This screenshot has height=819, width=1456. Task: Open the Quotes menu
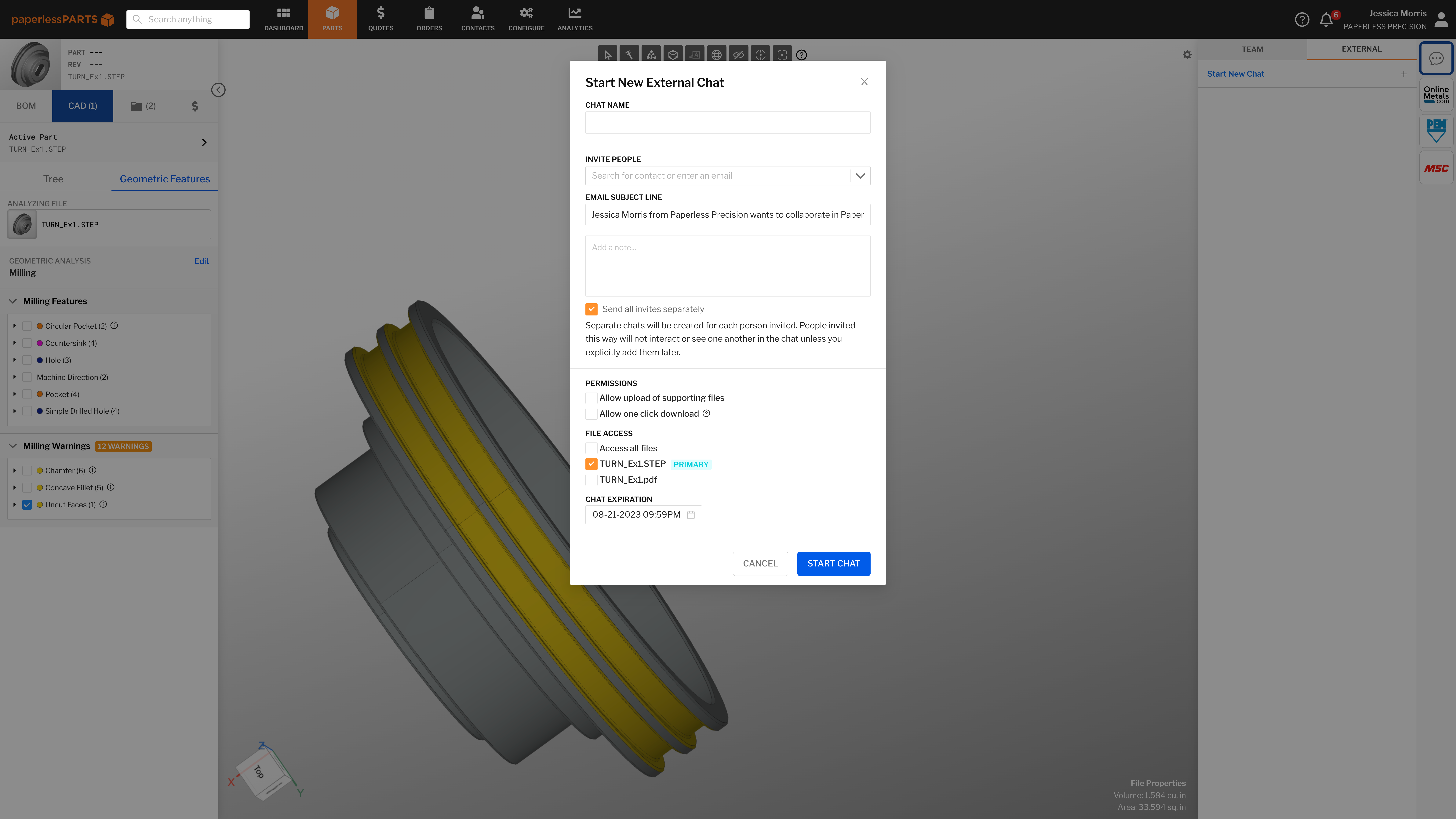coord(381,19)
